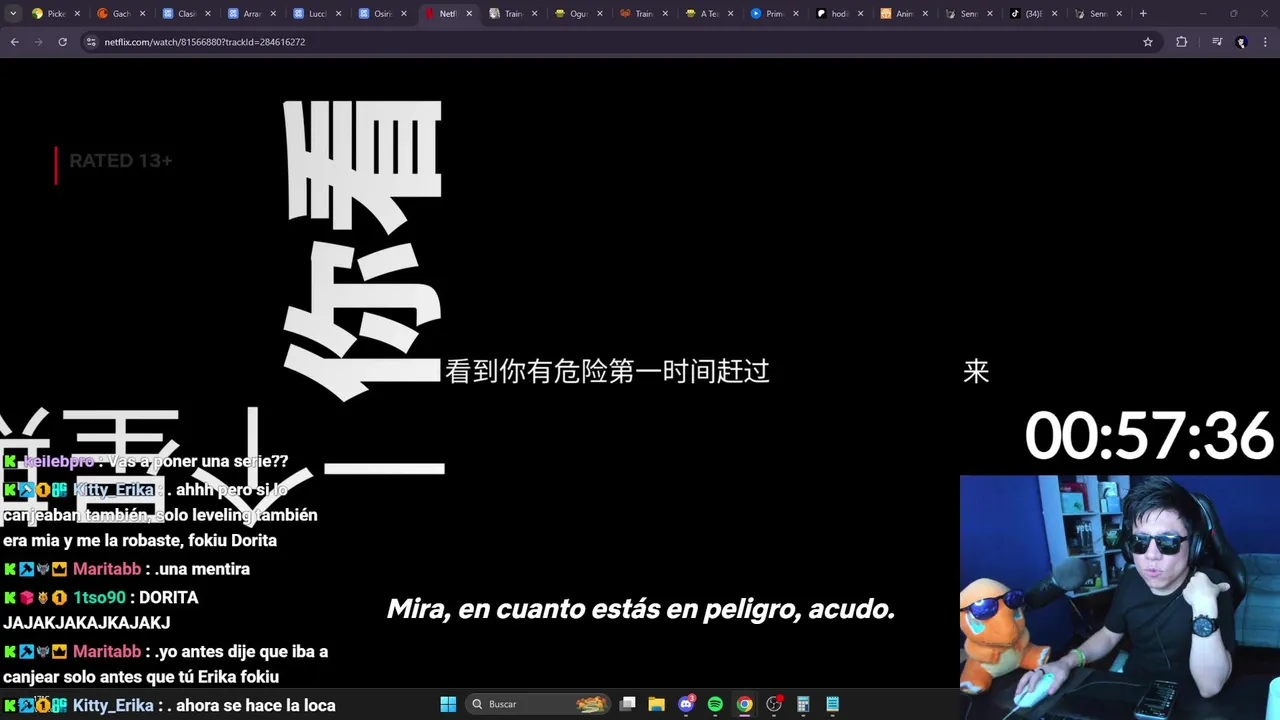Open Task View from the taskbar
The image size is (1280, 720).
628,704
